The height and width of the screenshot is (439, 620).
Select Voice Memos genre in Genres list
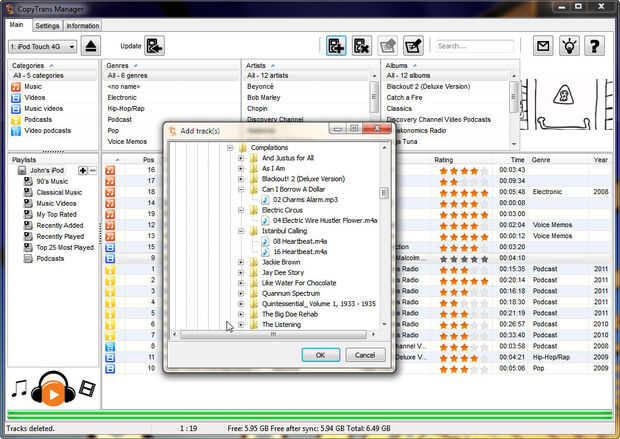127,142
